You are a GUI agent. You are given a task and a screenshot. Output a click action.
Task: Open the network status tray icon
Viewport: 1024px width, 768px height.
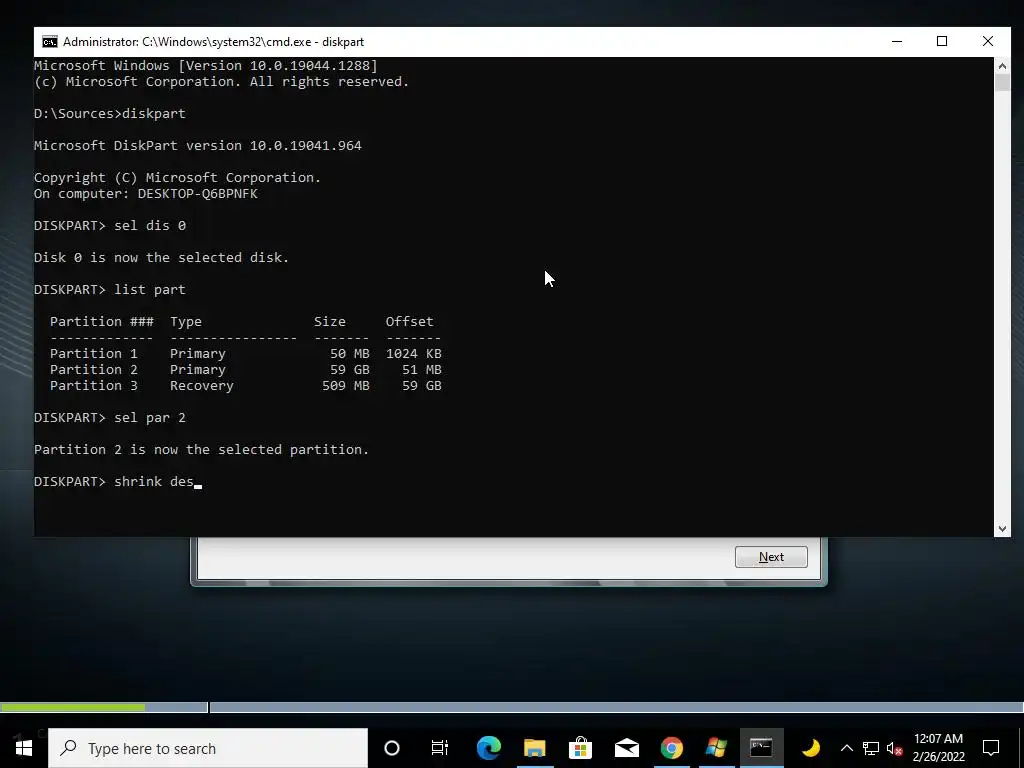871,748
